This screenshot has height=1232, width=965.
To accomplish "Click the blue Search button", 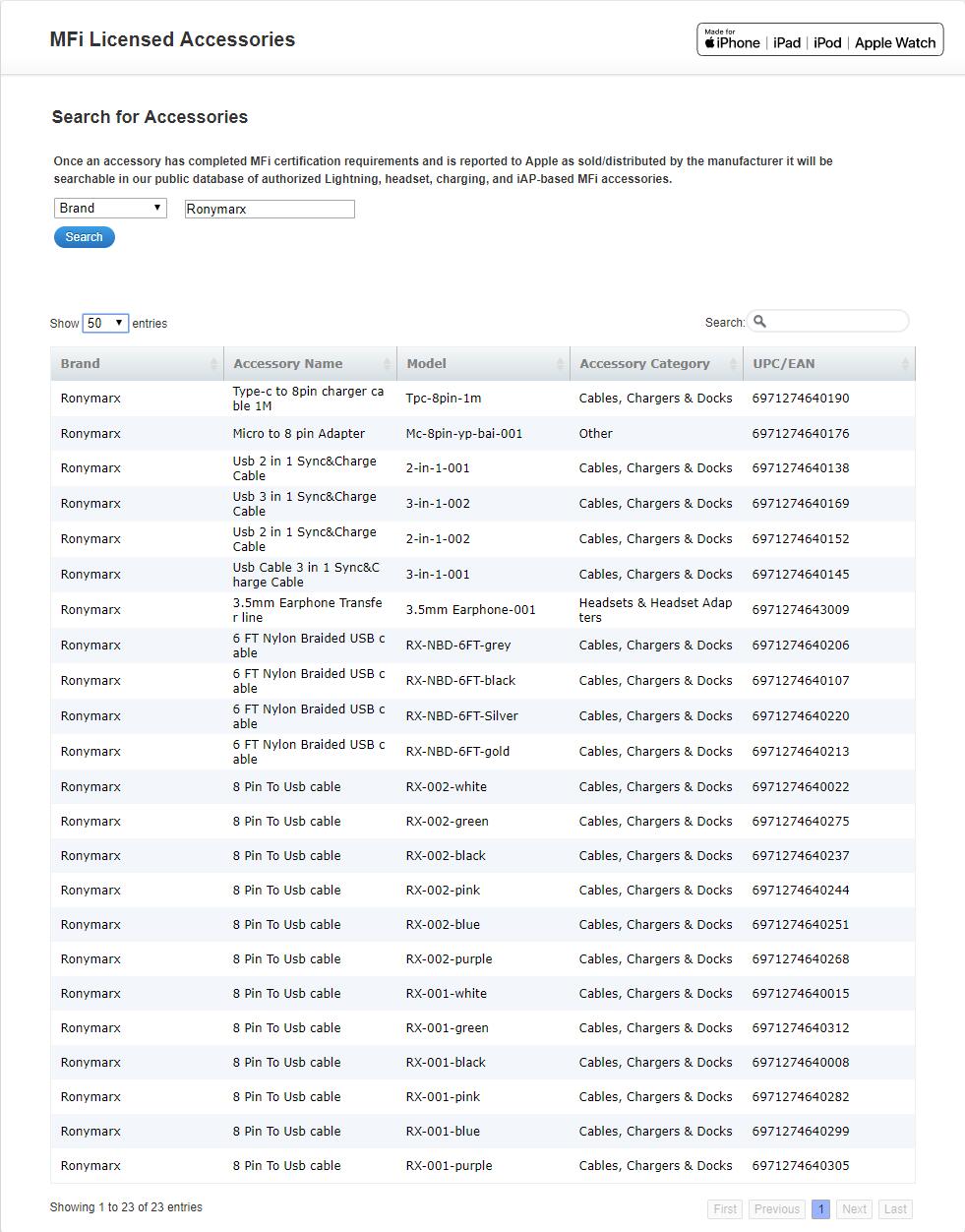I will (85, 237).
